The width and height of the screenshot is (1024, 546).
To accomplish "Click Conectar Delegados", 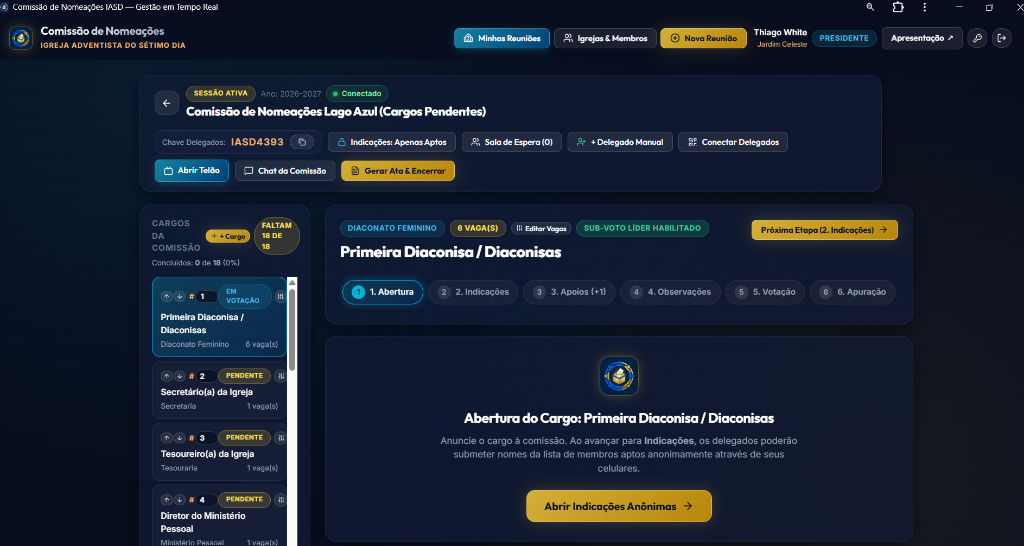I will coord(733,142).
